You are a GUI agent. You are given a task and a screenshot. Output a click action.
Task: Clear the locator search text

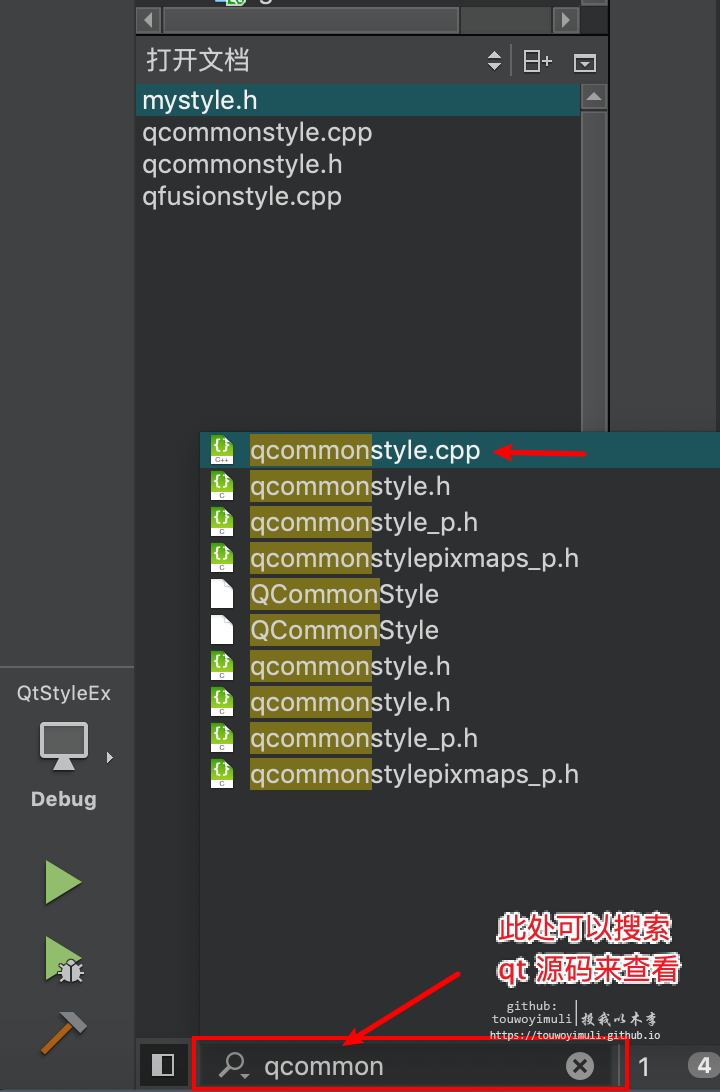579,1066
